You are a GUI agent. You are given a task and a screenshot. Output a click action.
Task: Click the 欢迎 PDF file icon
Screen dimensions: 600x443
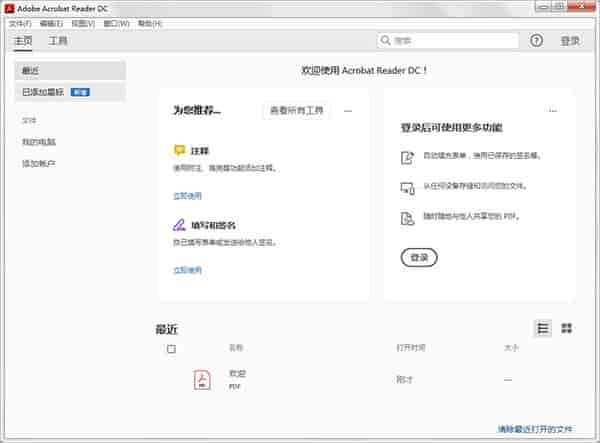pos(202,379)
